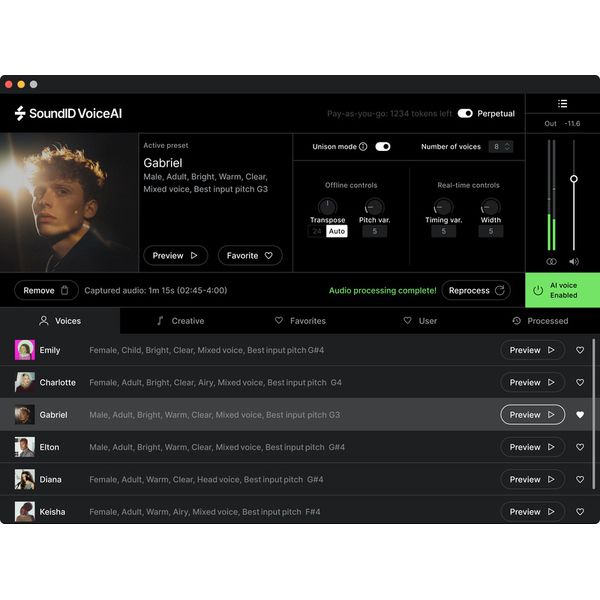Select the Emily voice thumbnail
600x600 pixels.
tap(25, 350)
